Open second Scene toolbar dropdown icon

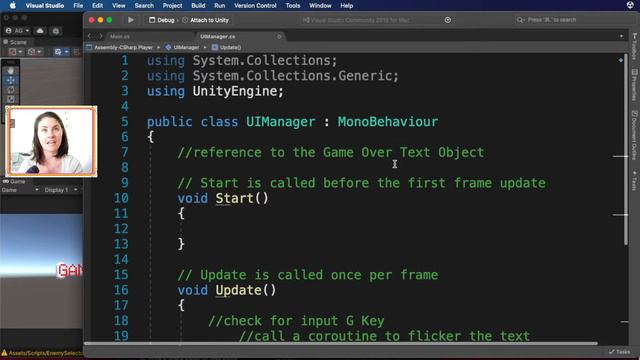(x=34, y=52)
